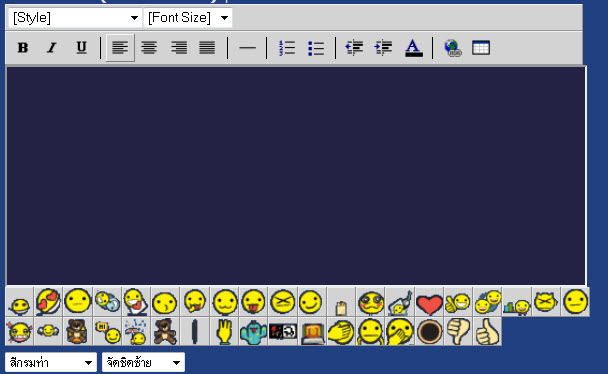The height and width of the screenshot is (374, 608).
Task: Insert the black vertical bar emoticon
Action: (195, 331)
